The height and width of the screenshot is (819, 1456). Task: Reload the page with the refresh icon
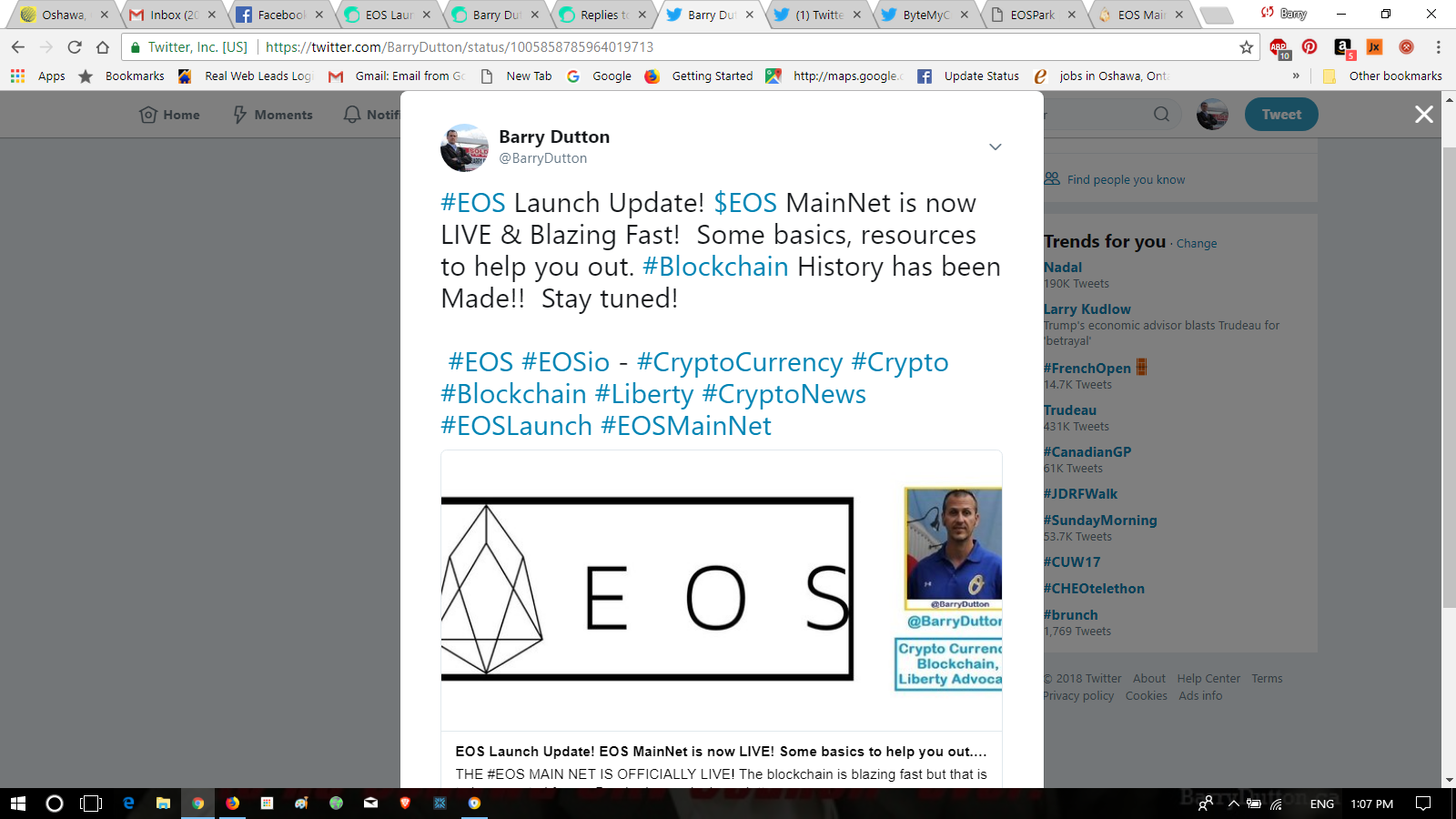coord(75,47)
